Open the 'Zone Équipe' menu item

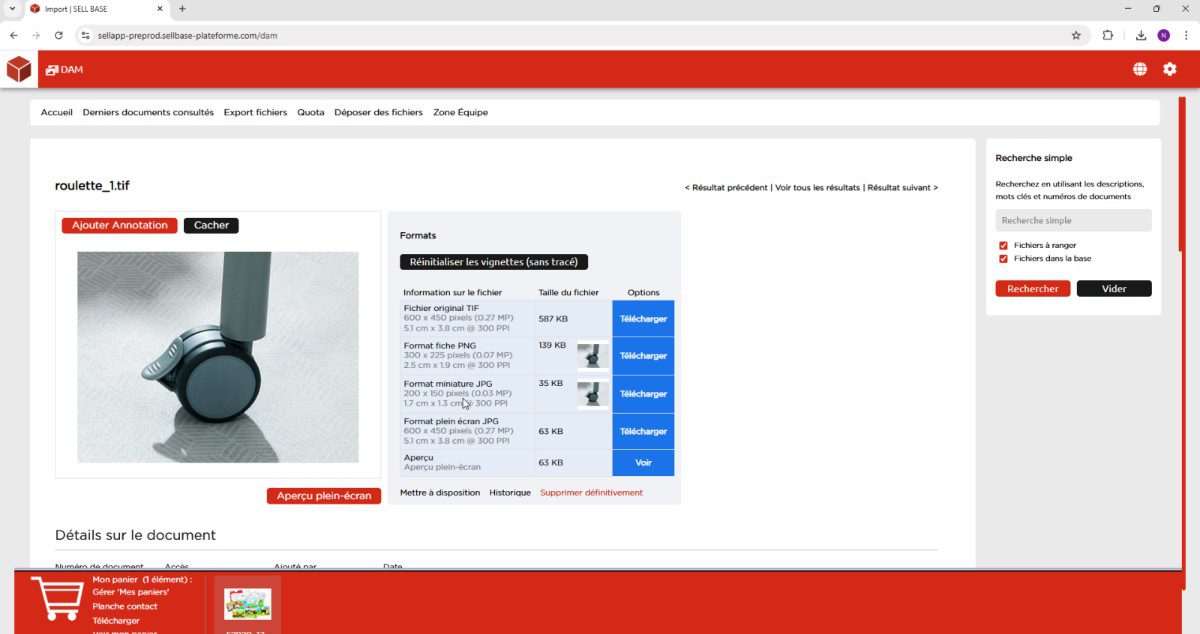(x=460, y=112)
